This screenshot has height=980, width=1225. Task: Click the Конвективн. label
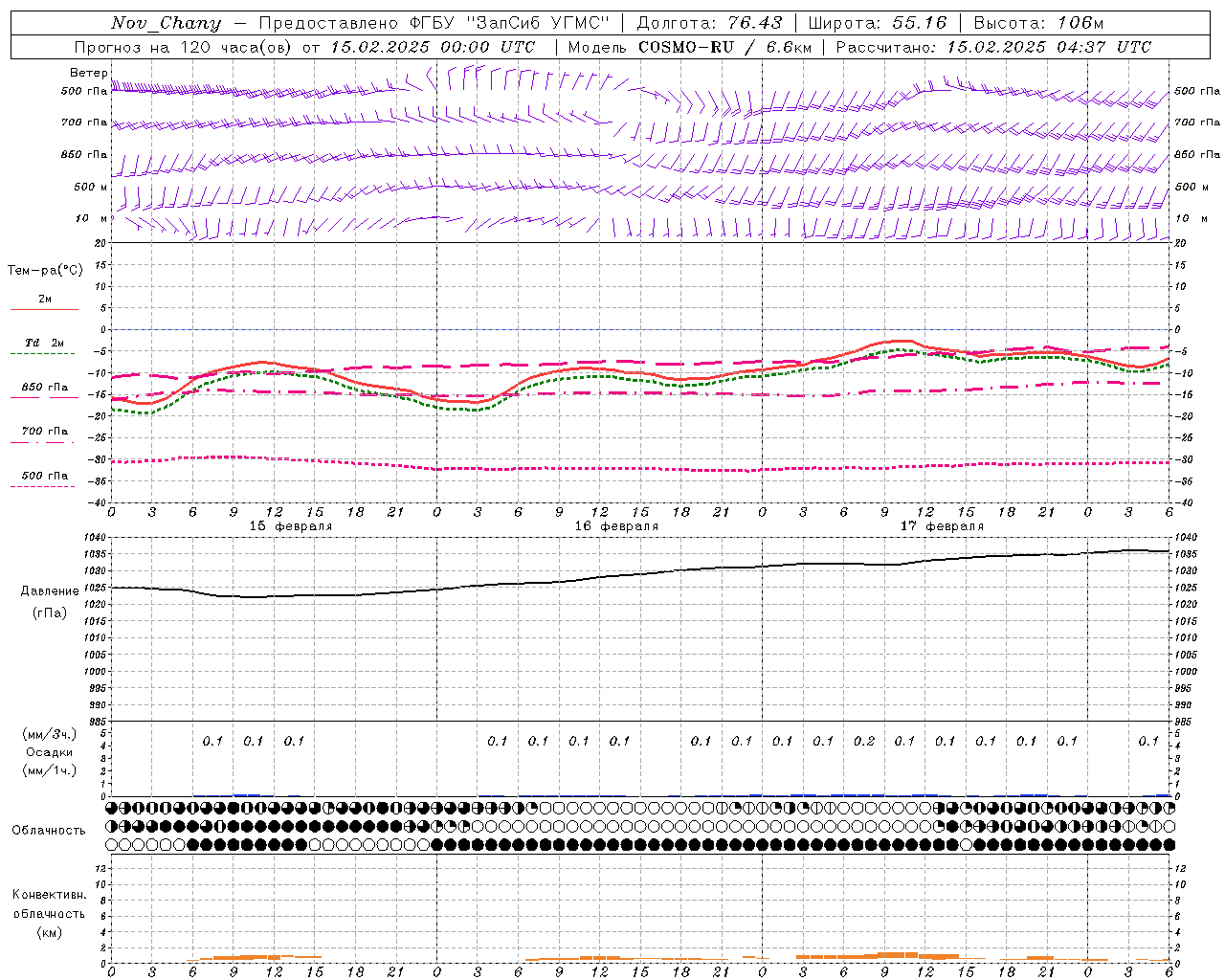[x=50, y=895]
